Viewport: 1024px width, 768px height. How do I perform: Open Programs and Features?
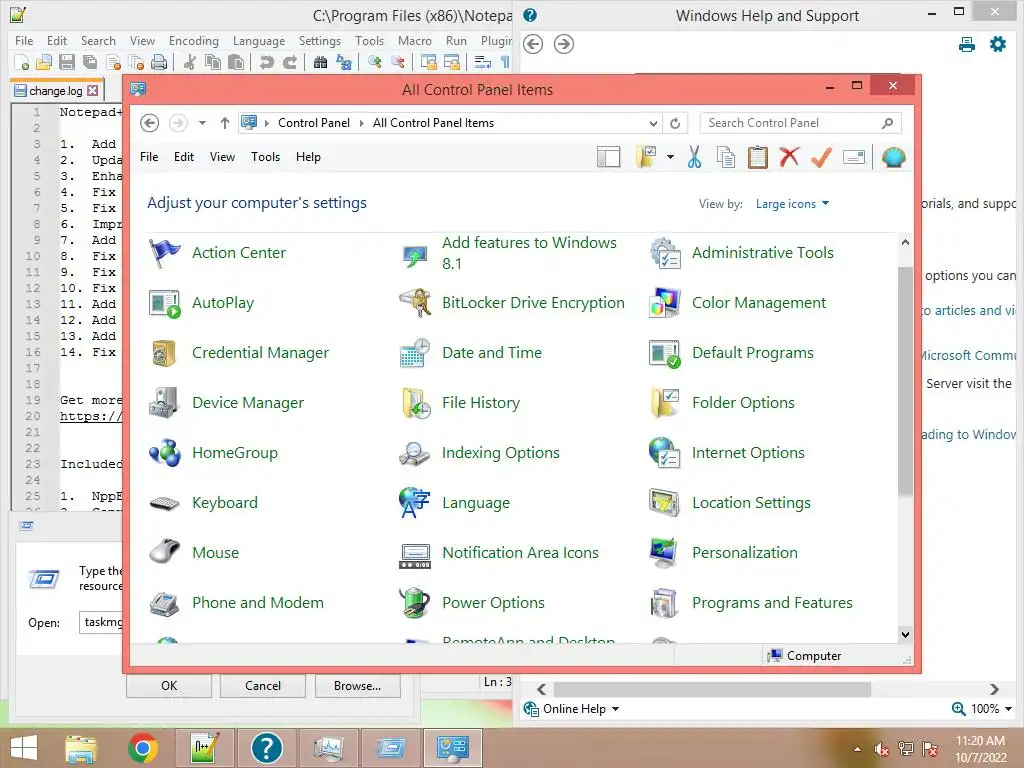pos(751,603)
